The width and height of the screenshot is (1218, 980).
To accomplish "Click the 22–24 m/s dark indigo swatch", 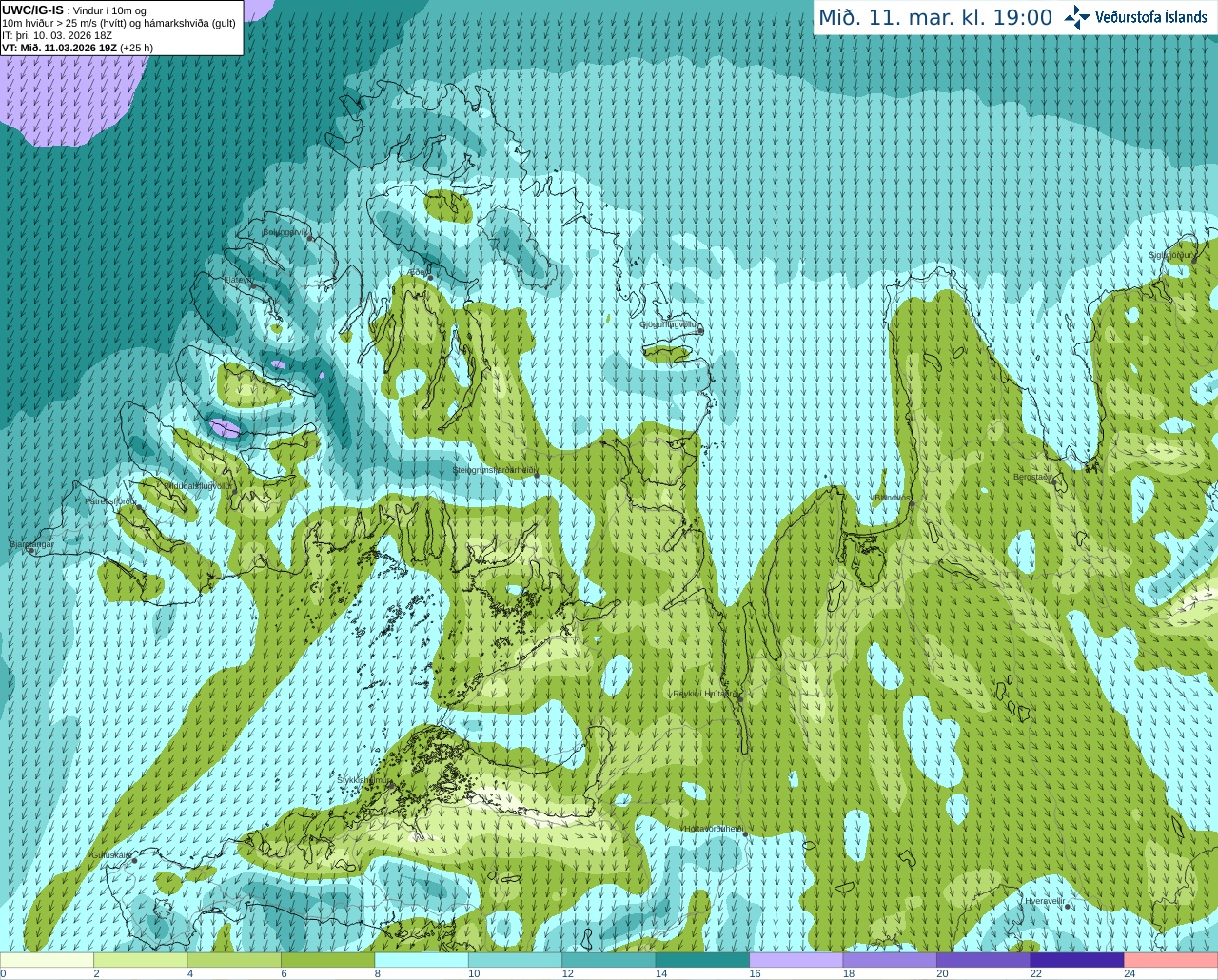I will (1077, 960).
